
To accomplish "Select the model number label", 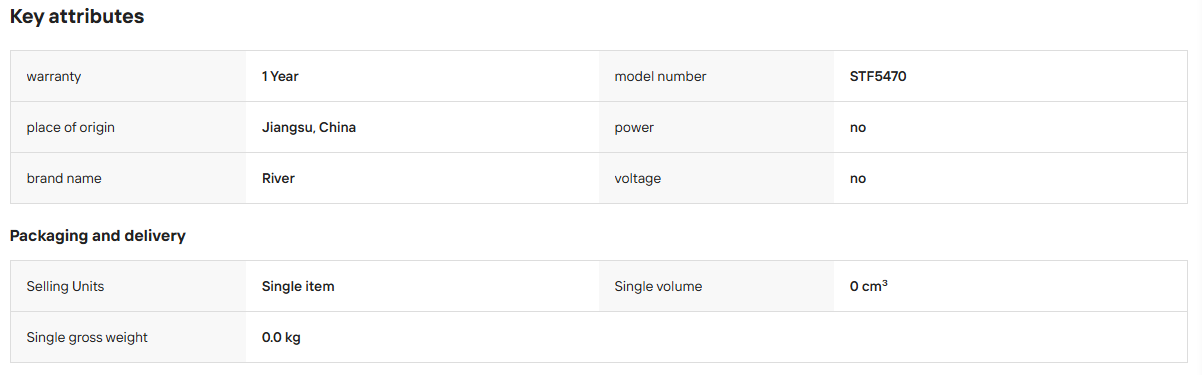I will (x=660, y=76).
